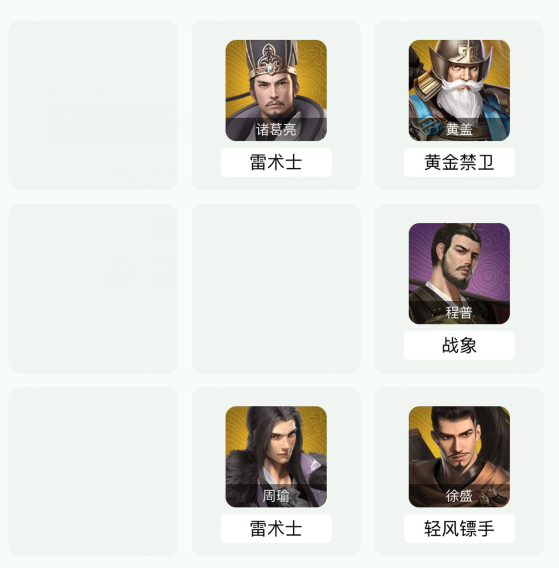Select the 徐盛 hero portrait

coord(459,456)
